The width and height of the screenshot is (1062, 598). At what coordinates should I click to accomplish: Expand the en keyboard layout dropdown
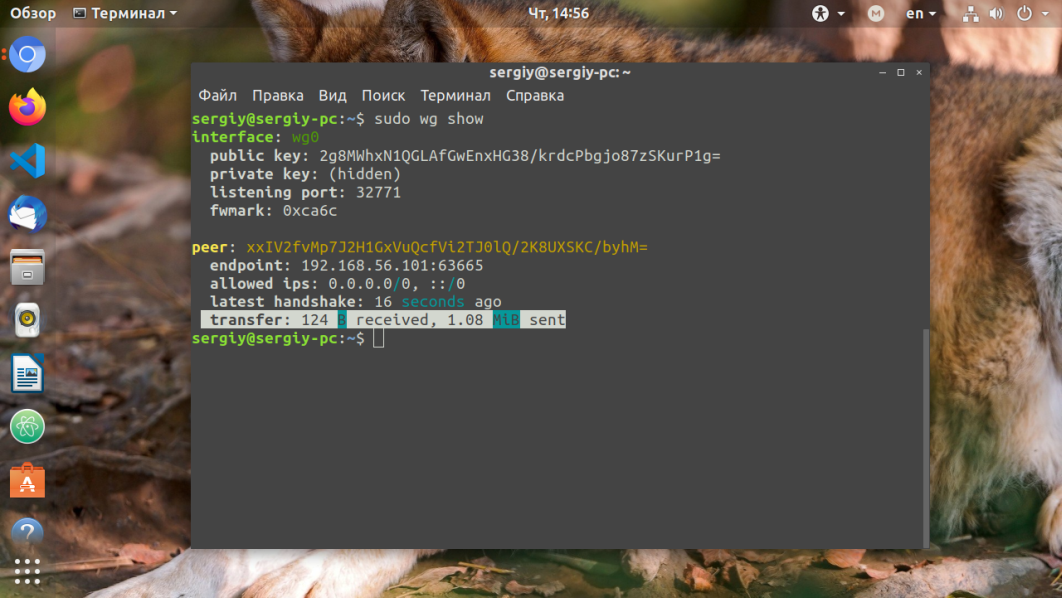(920, 14)
